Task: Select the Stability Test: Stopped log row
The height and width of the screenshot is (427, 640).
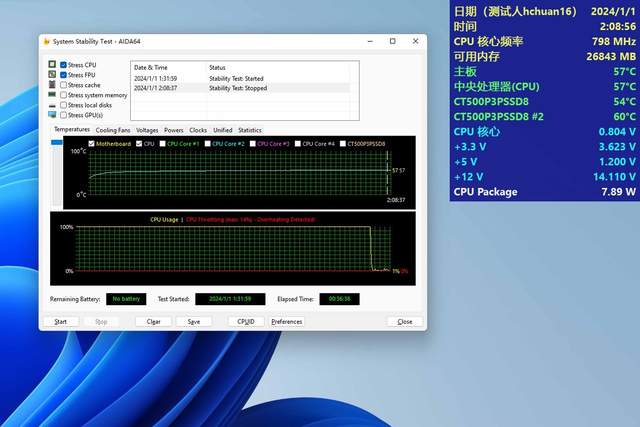Action: pos(242,88)
